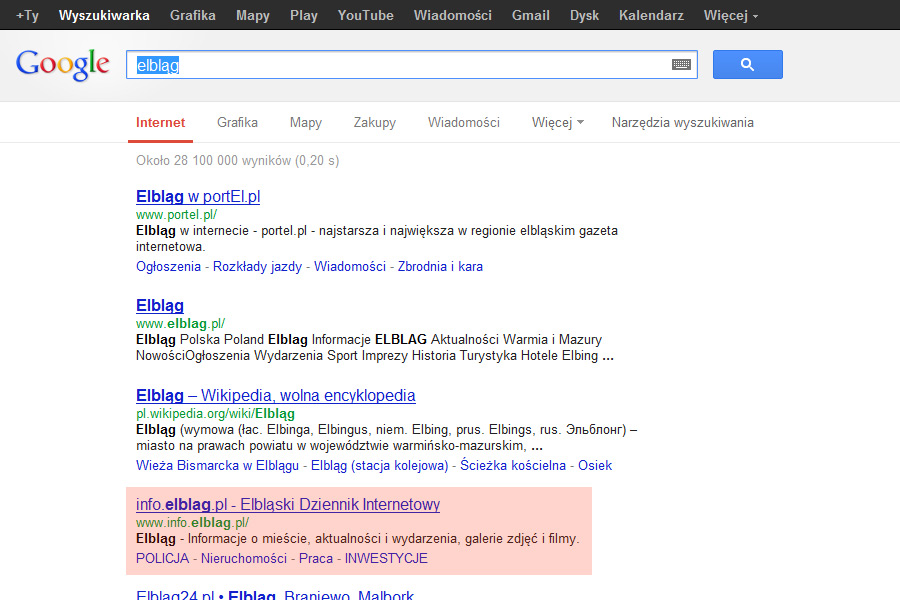
Task: Open the on-screen keyboard icon in search box
Action: coord(681,64)
